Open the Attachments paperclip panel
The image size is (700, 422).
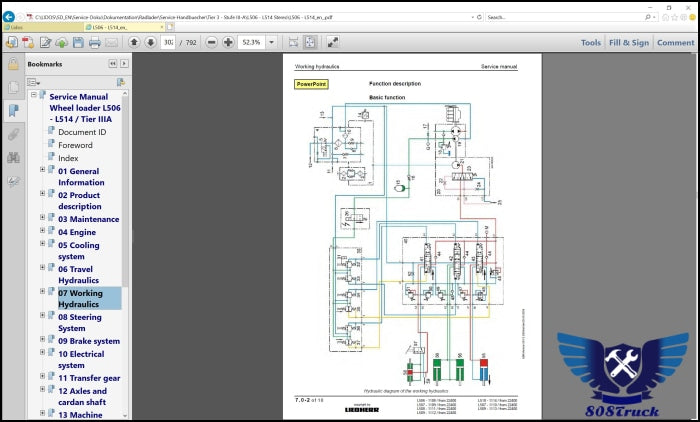[13, 133]
